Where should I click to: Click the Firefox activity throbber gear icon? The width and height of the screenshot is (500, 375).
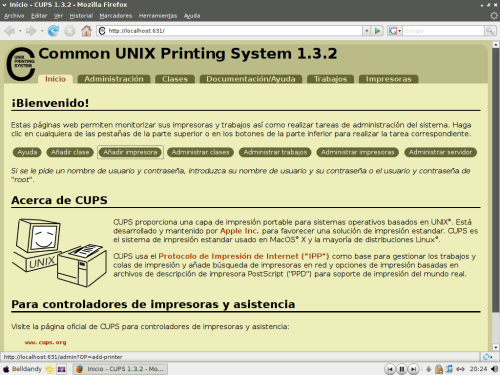click(x=494, y=16)
